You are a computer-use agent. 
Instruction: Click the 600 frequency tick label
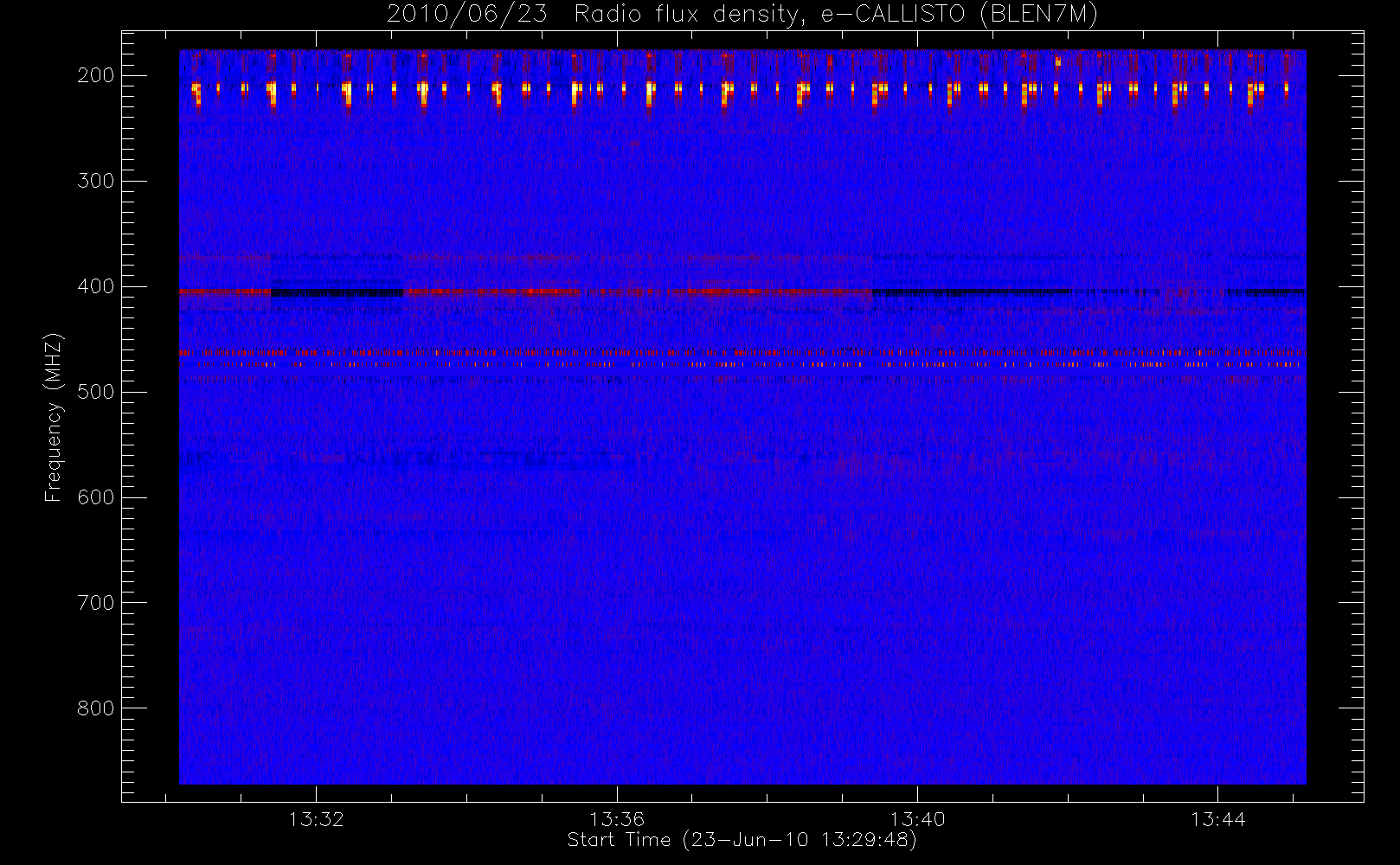pos(96,497)
